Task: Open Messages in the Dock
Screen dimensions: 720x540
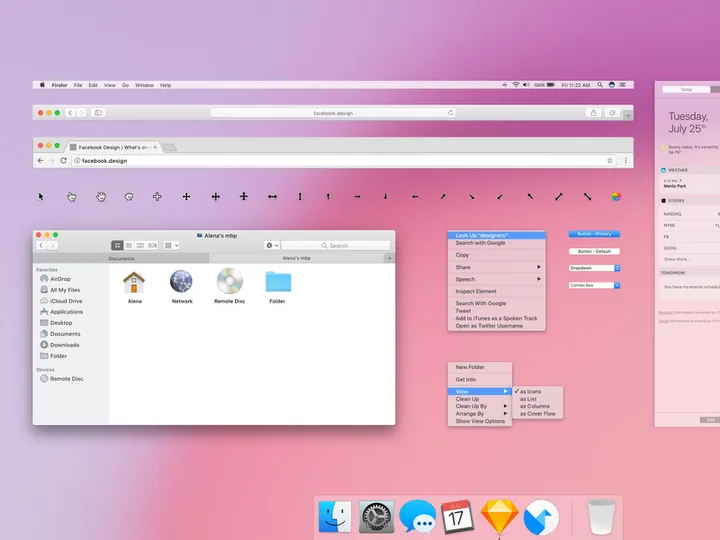Action: tap(417, 517)
